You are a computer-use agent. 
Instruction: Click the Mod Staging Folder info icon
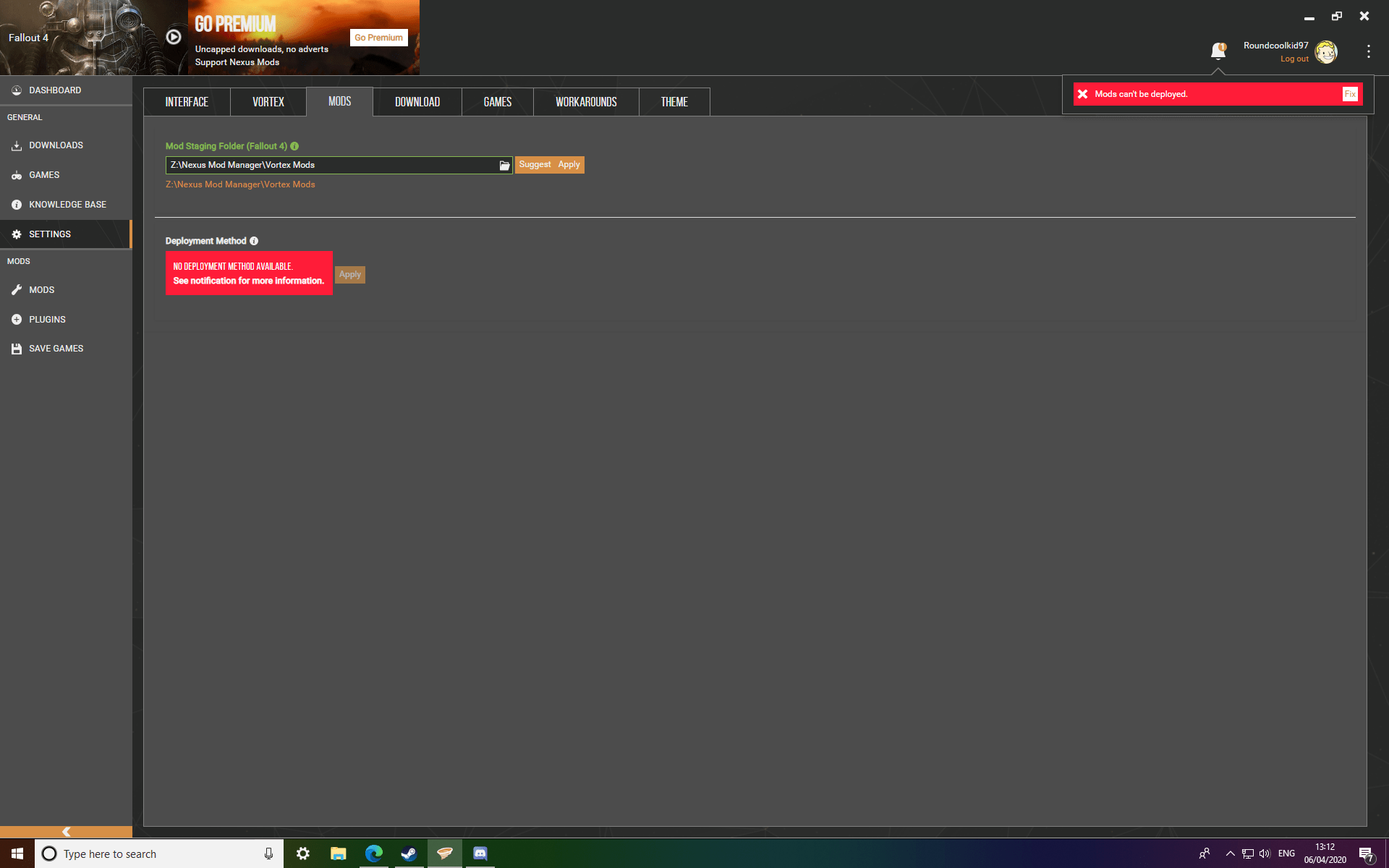294,146
